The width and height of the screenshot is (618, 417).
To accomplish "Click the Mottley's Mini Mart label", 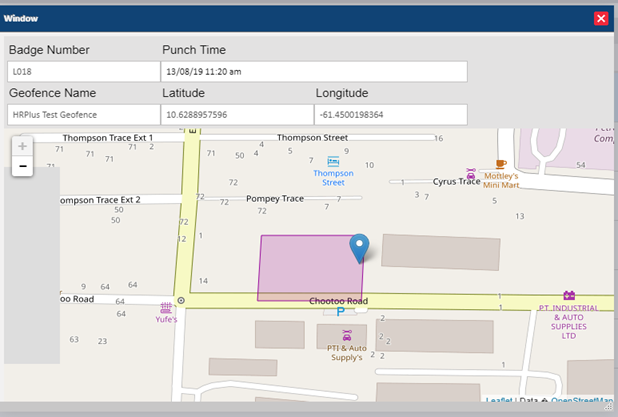I will pyautogui.click(x=501, y=181).
